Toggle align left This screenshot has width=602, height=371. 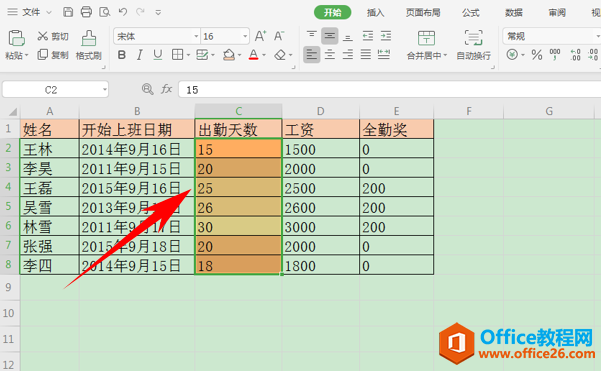(311, 55)
